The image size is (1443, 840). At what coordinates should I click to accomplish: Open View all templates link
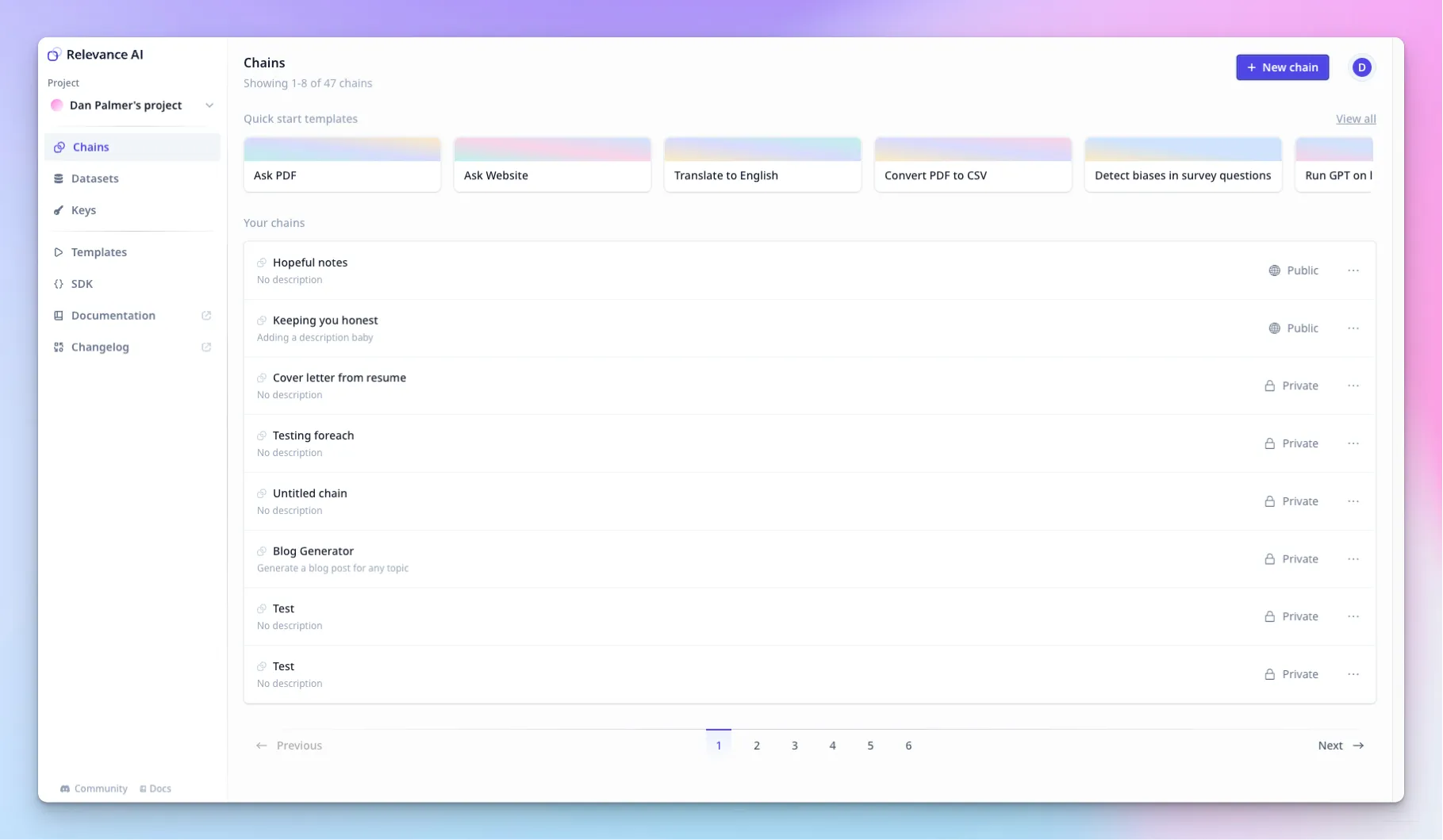(x=1355, y=118)
